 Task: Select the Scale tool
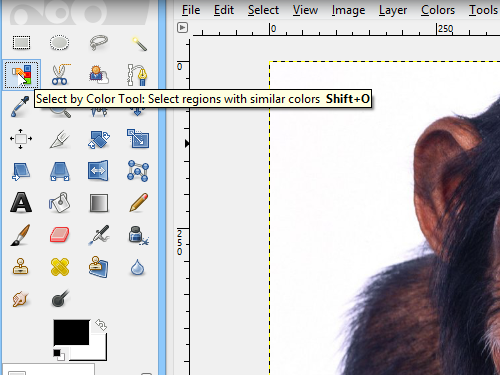click(x=138, y=139)
